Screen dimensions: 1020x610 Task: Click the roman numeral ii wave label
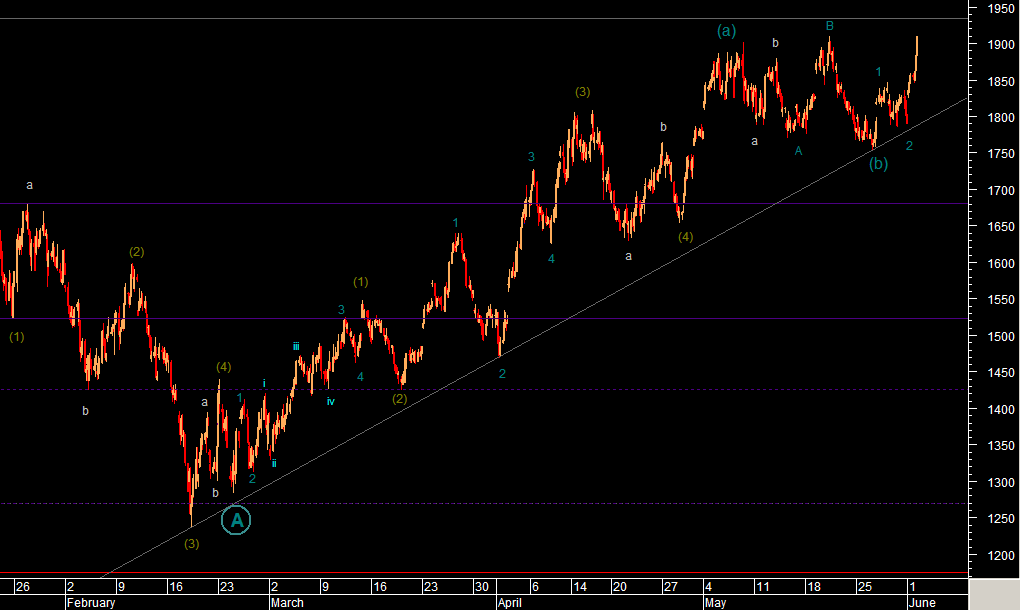click(x=274, y=464)
